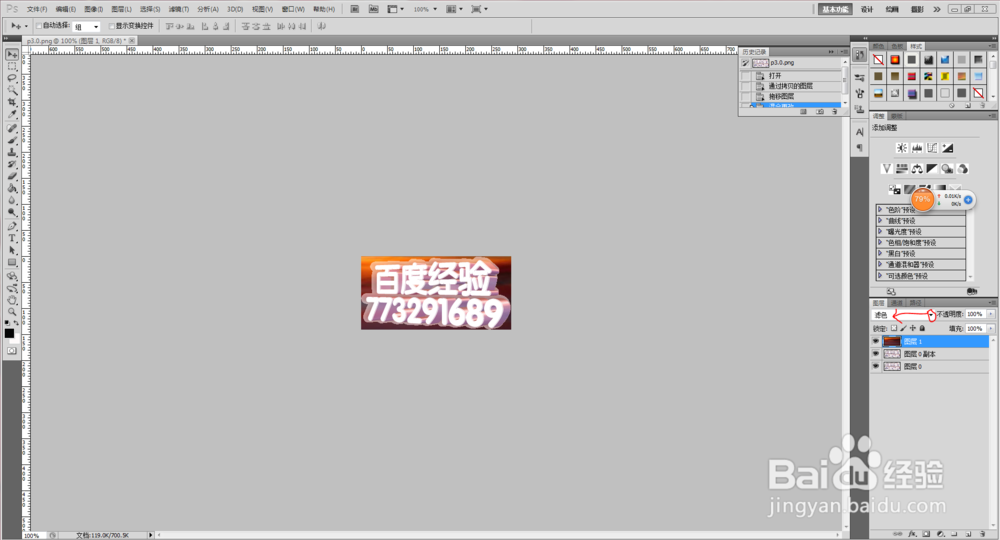This screenshot has width=1000, height=540.
Task: Open the 不透明度 opacity dropdown arrow
Action: (990, 314)
